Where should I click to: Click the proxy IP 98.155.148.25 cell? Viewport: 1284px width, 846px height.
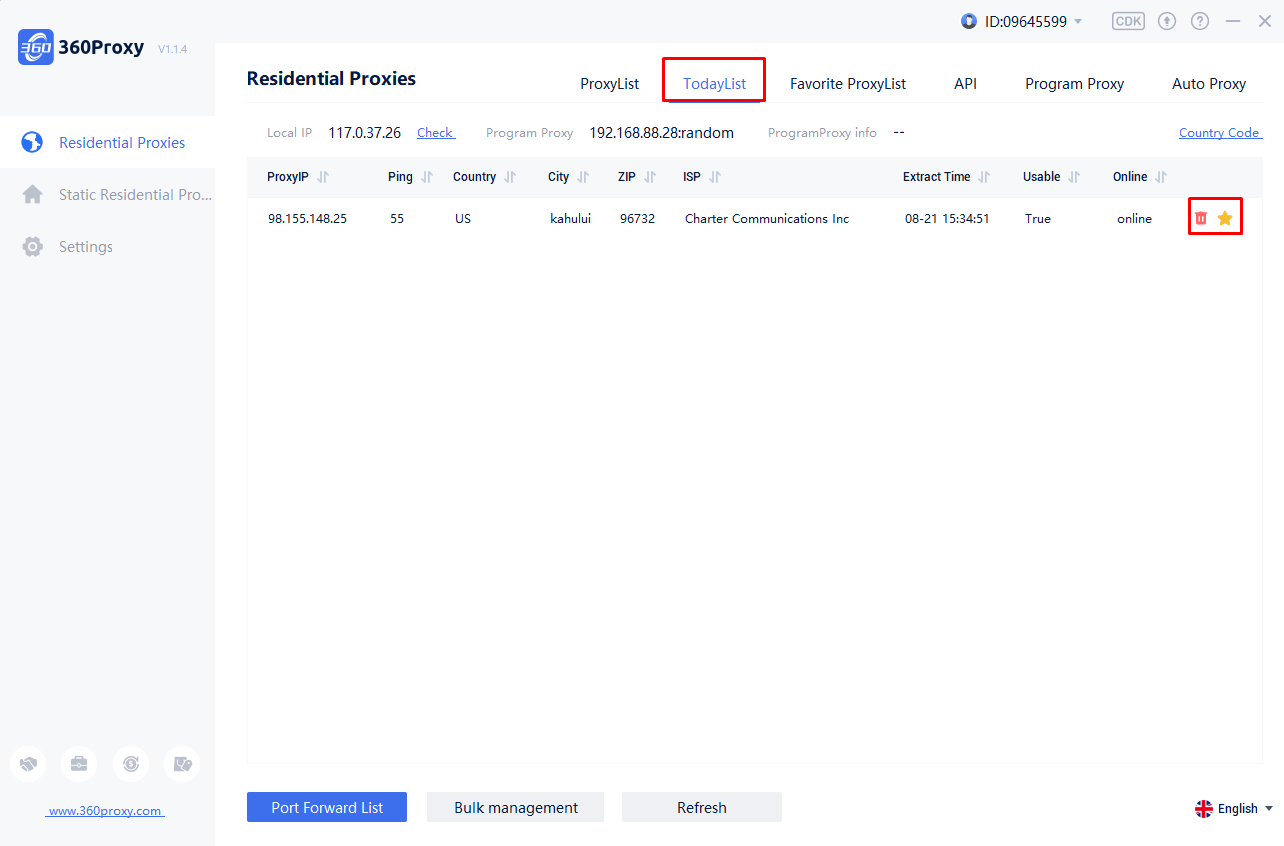tap(307, 218)
